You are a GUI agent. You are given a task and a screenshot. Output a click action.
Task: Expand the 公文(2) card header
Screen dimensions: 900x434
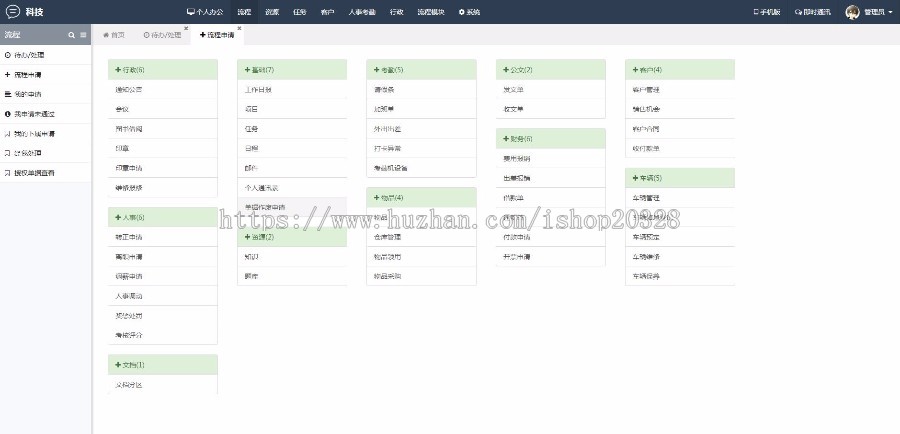pos(550,69)
